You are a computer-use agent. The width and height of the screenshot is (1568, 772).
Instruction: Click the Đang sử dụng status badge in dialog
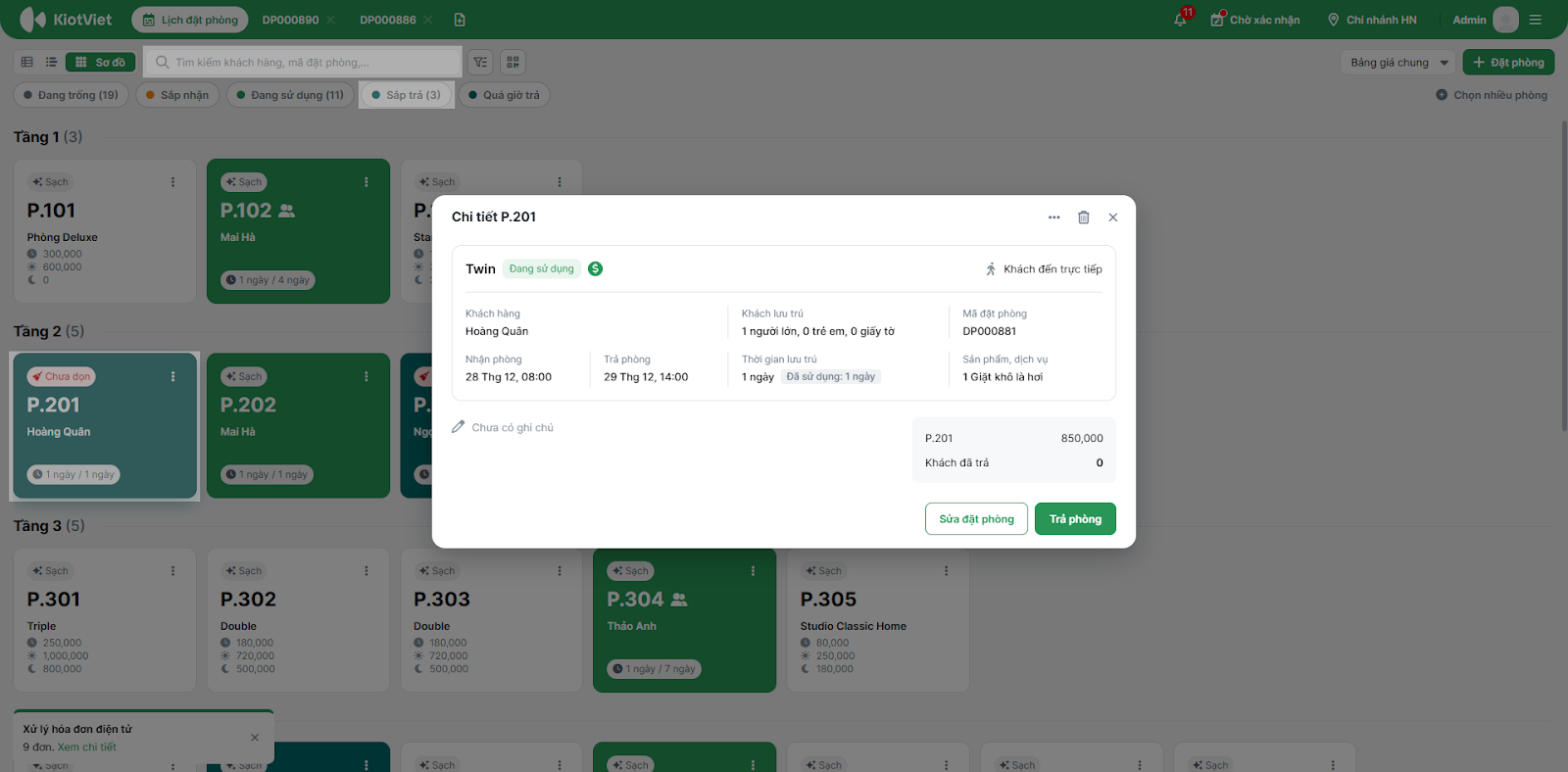point(542,268)
